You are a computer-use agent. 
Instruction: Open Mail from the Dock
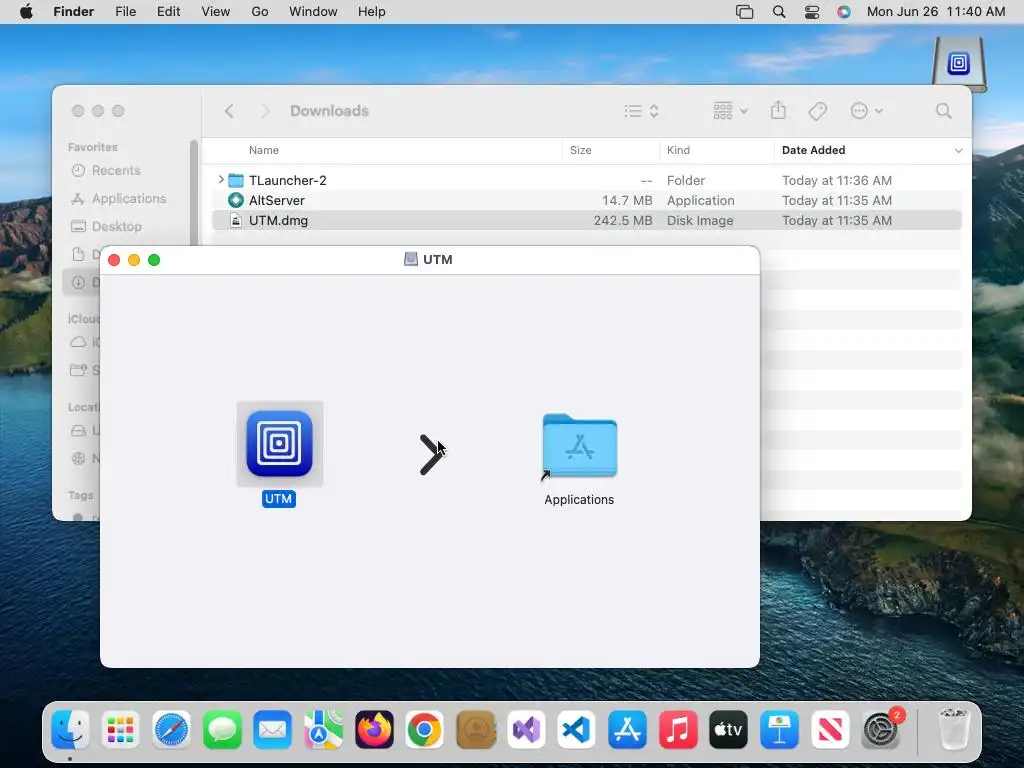[x=272, y=729]
